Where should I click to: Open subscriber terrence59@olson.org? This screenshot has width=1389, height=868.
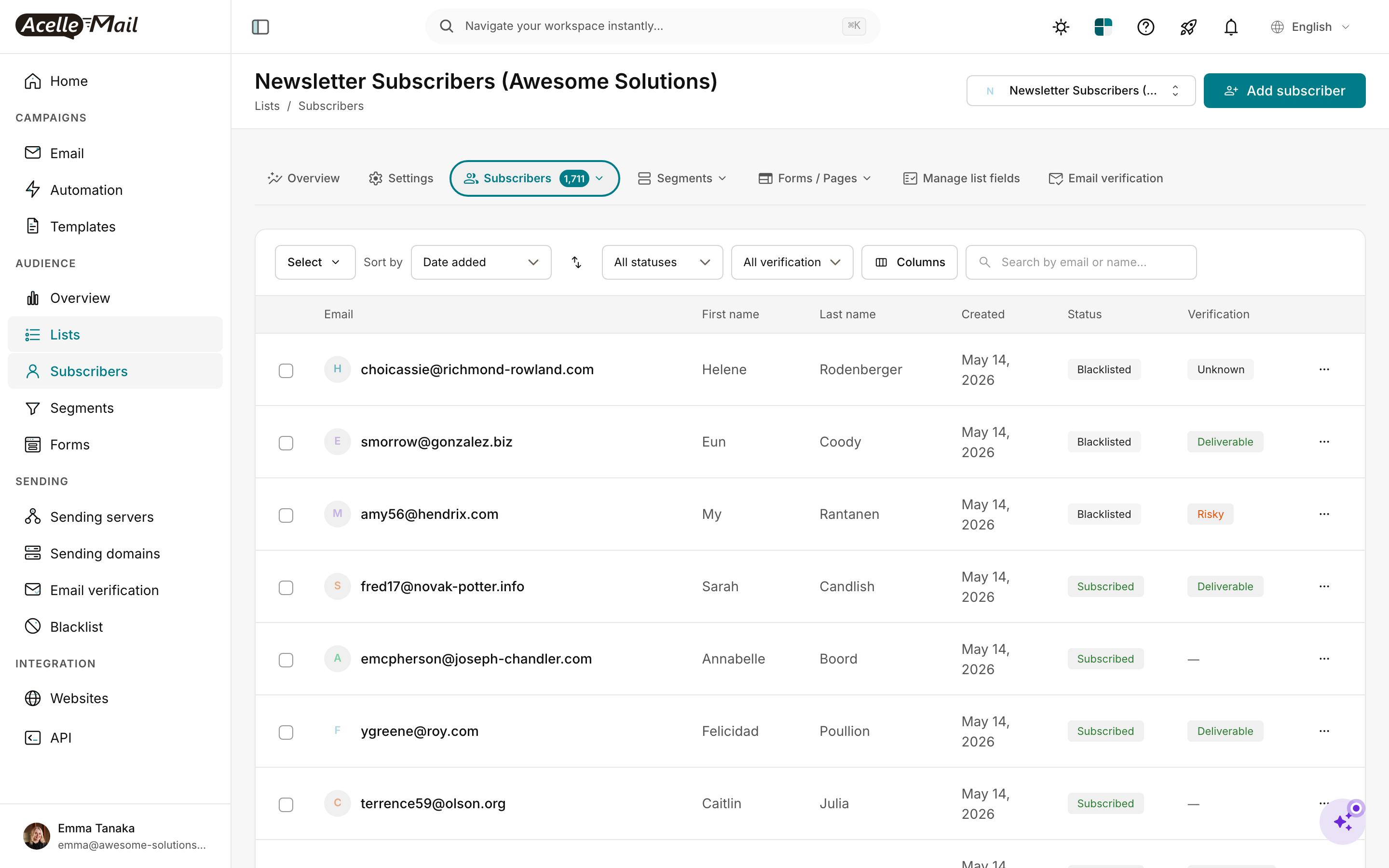coord(433,804)
